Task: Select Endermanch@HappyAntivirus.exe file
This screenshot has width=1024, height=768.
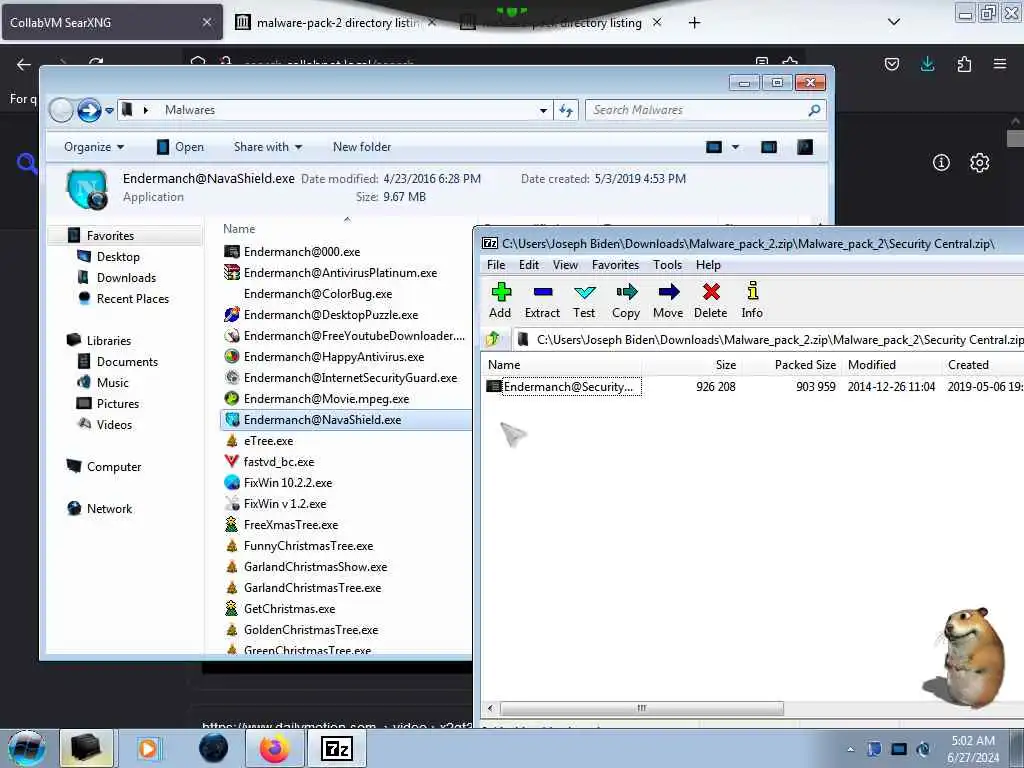Action: 324,357
